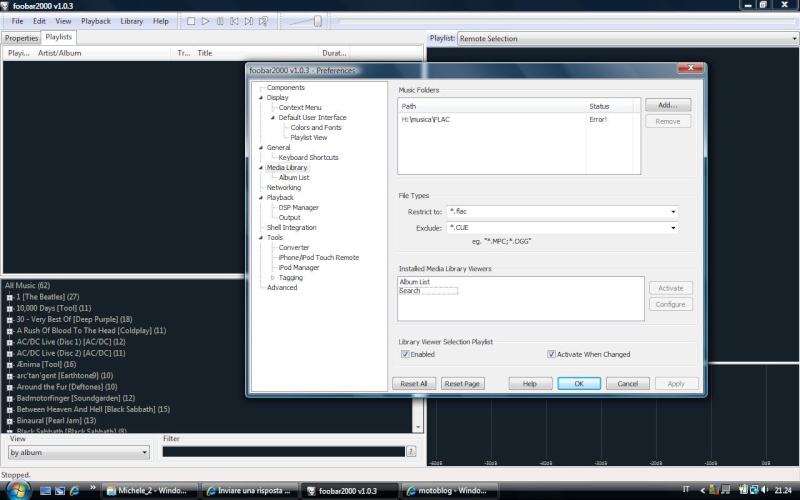Switch to the Playlists tab
The height and width of the screenshot is (500, 800).
(59, 37)
